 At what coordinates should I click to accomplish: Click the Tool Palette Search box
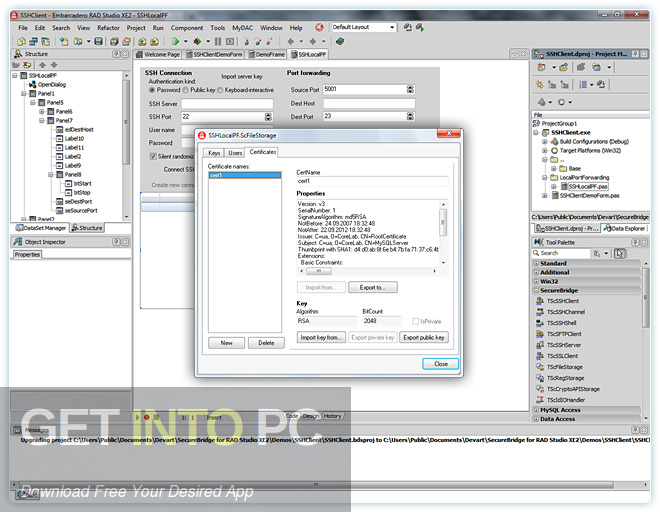[x=562, y=253]
